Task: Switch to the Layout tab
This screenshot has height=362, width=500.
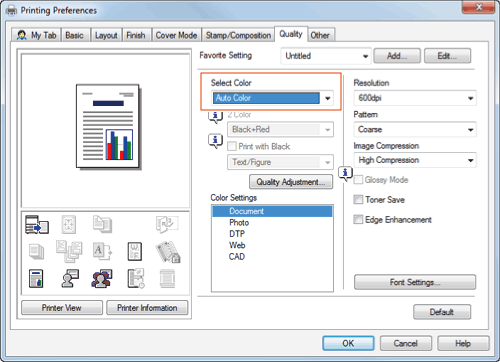Action: coord(106,35)
